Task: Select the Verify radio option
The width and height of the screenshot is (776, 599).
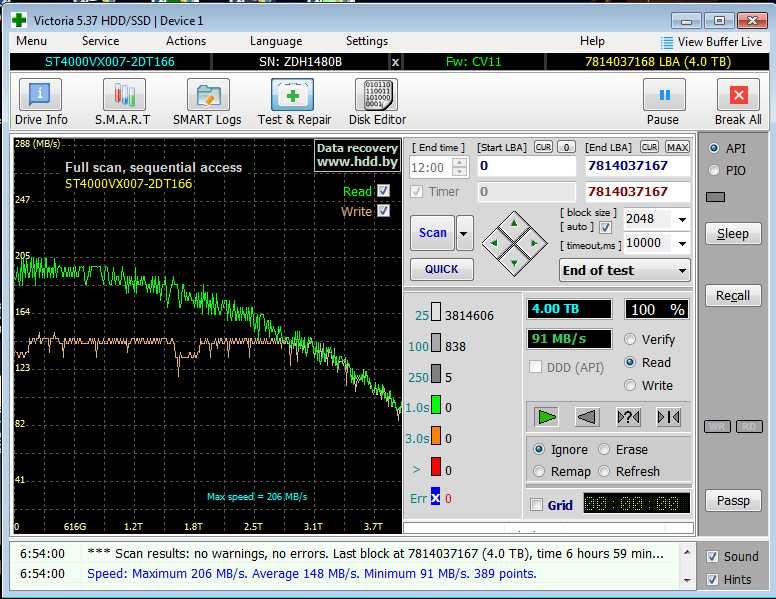Action: [x=631, y=340]
